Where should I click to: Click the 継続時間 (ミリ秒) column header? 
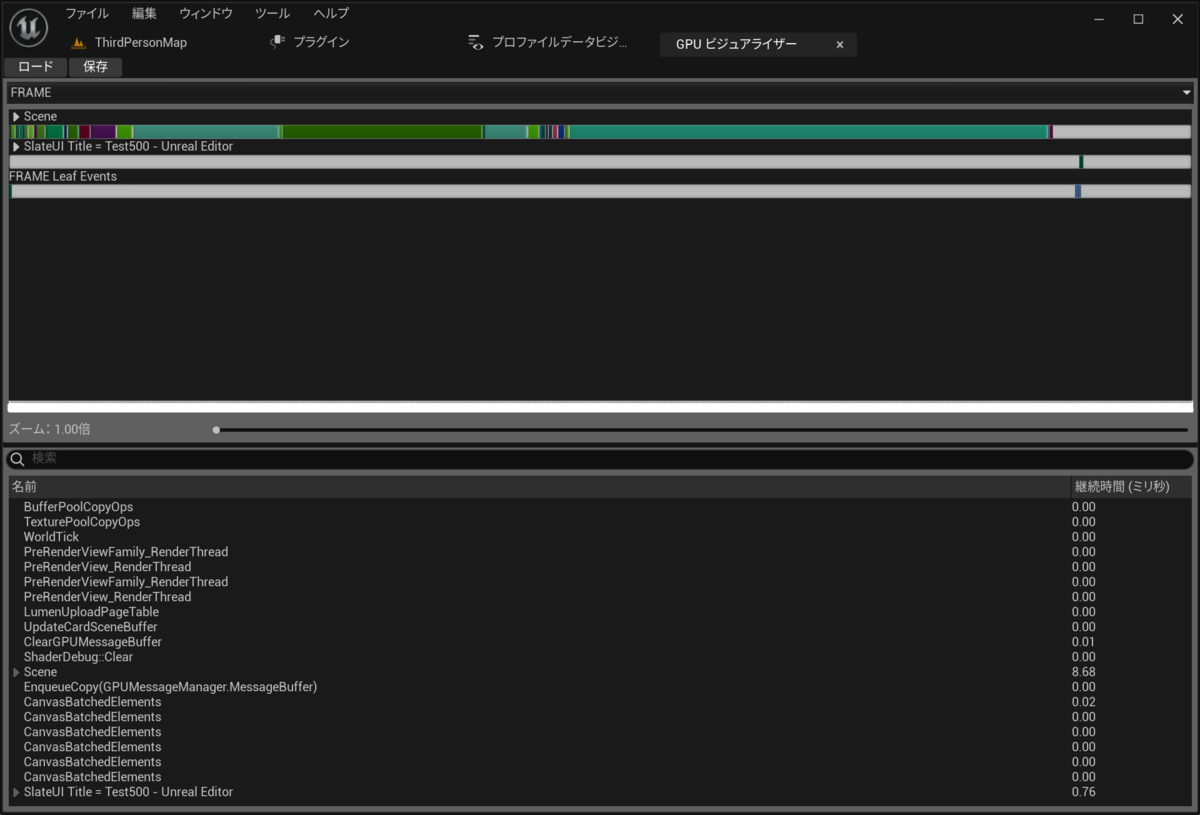click(1132, 487)
